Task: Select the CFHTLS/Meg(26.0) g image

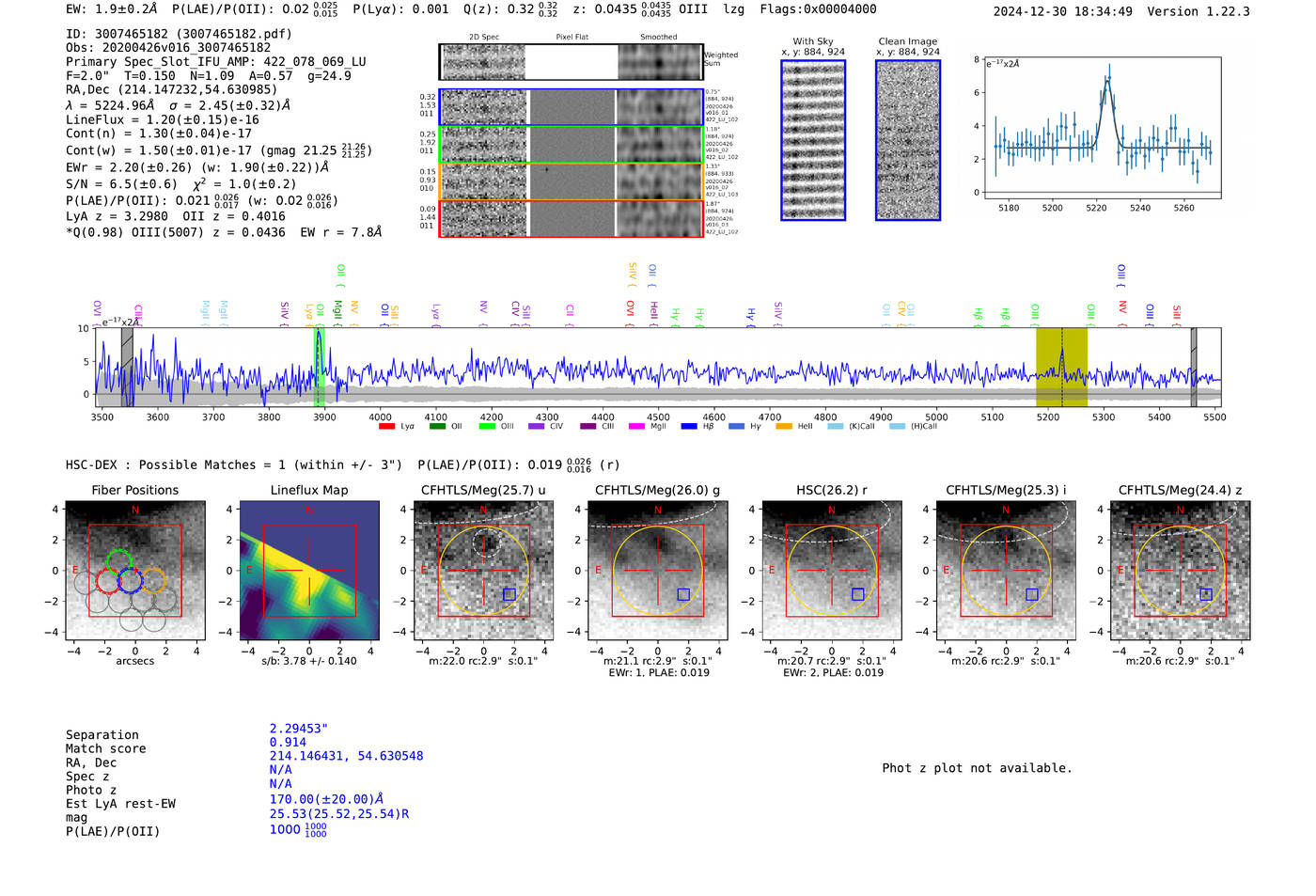Action: tap(657, 571)
